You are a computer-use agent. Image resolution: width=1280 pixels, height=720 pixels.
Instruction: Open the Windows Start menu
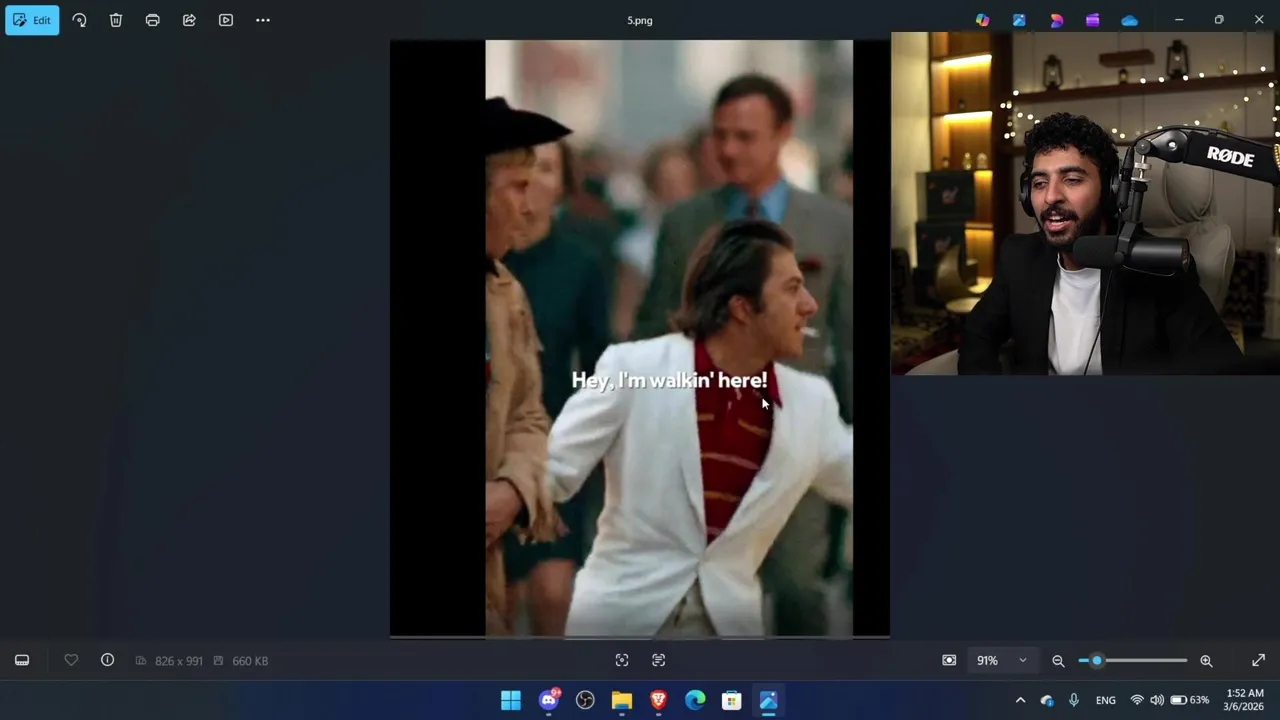(x=511, y=700)
